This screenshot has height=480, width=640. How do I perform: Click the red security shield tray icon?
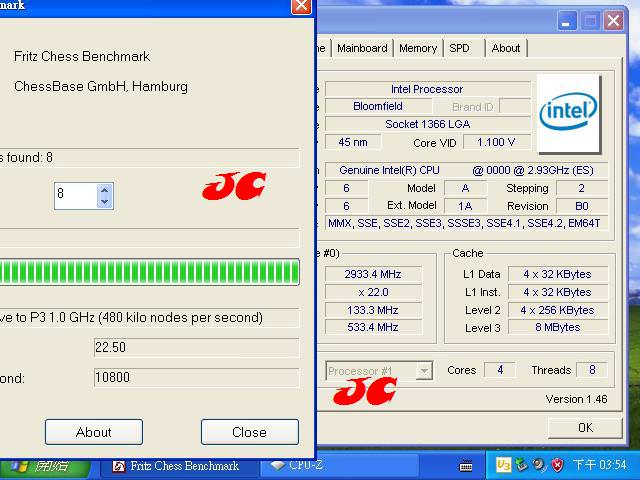pyautogui.click(x=557, y=464)
